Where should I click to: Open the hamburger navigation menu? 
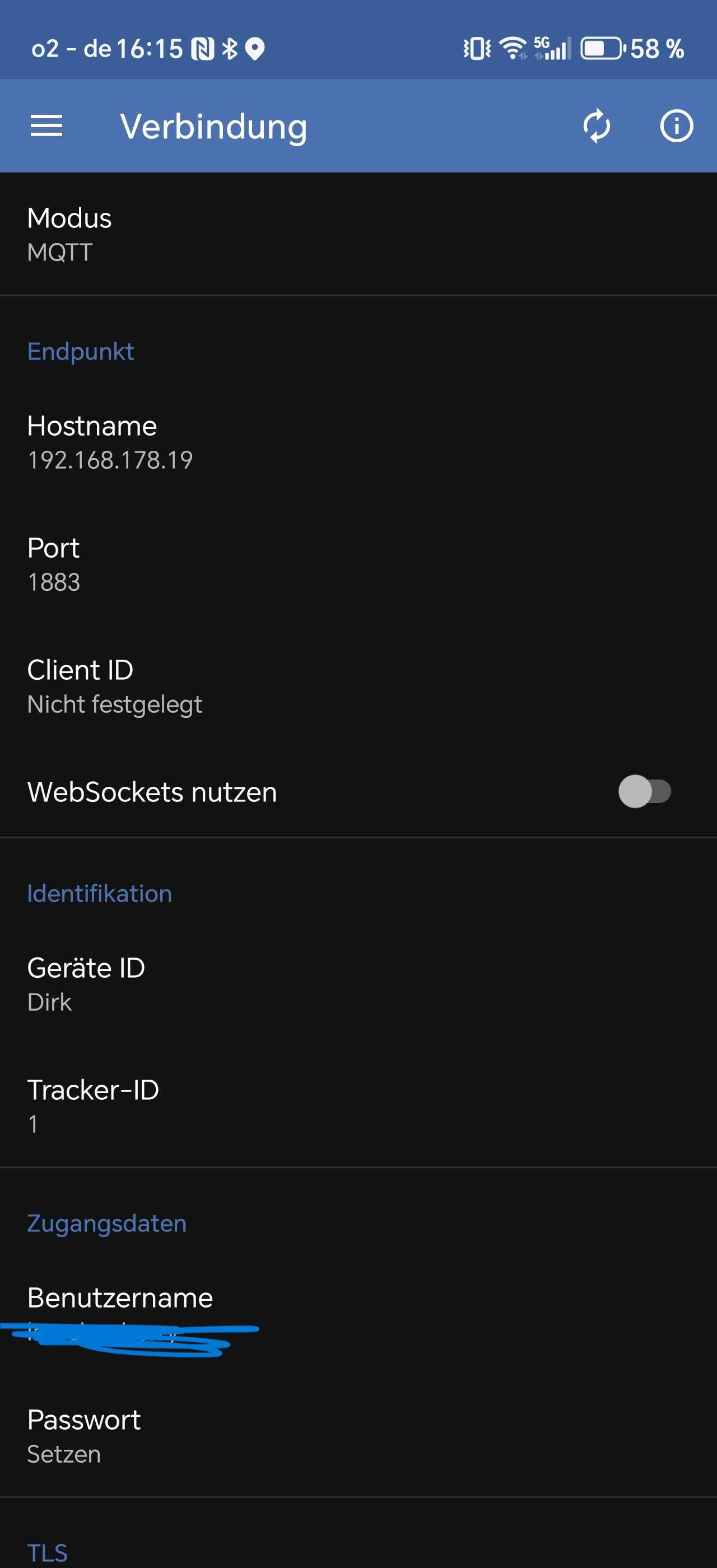(46, 126)
